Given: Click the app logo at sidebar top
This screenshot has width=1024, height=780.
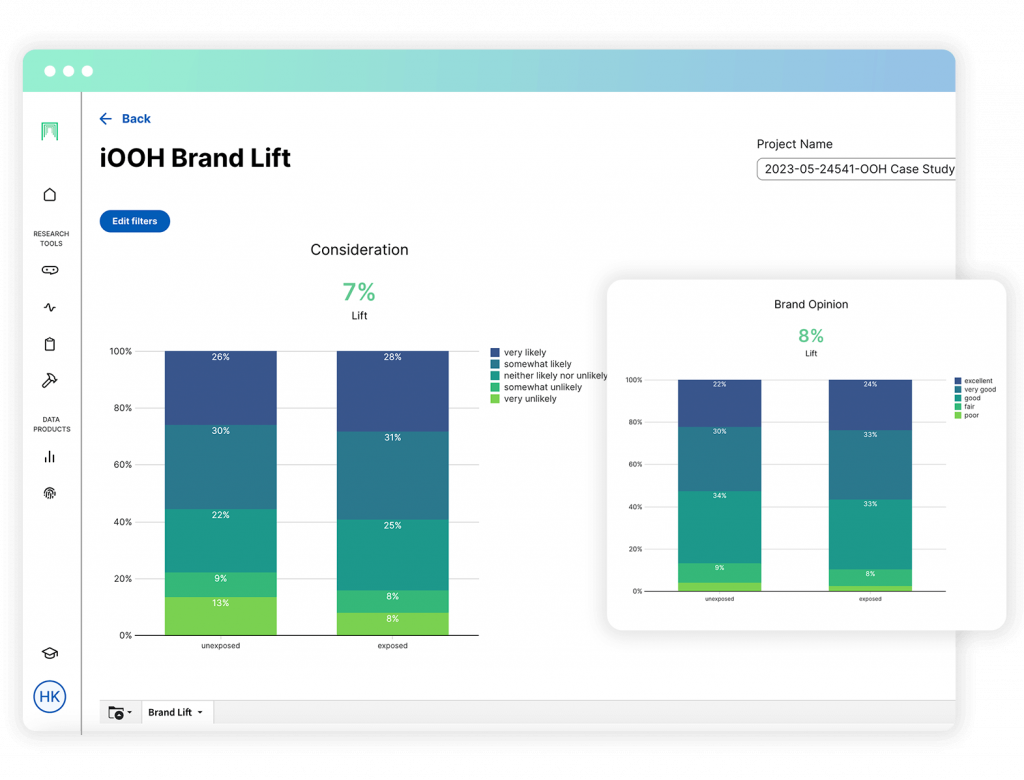Looking at the screenshot, I should pyautogui.click(x=49, y=131).
